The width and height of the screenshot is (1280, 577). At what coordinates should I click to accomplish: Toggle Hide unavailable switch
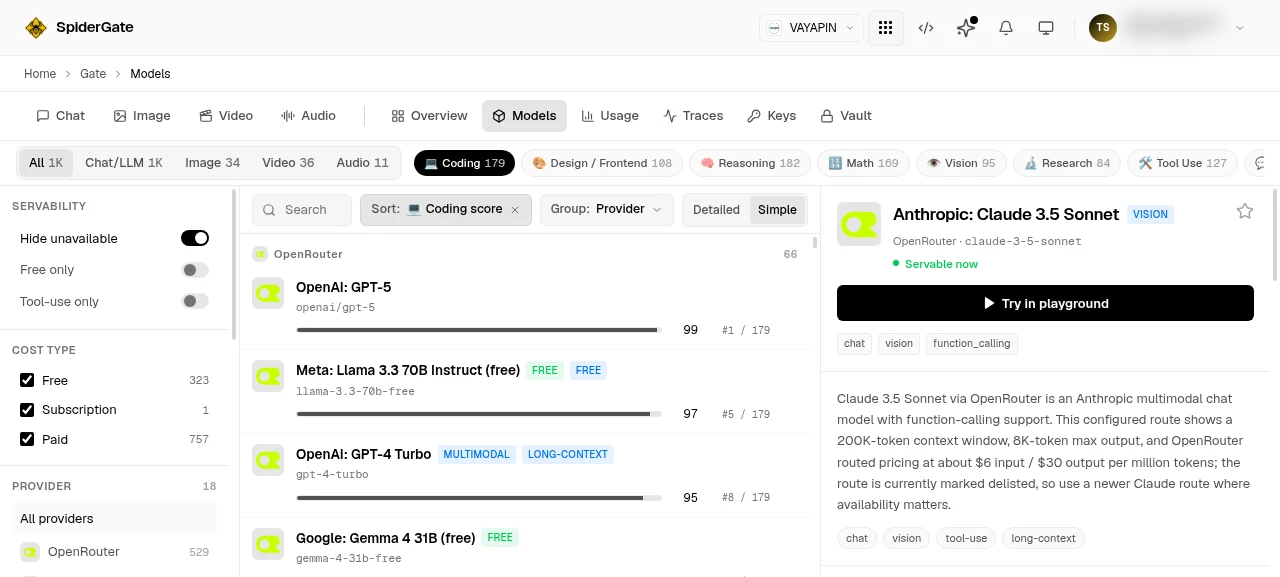pos(195,238)
